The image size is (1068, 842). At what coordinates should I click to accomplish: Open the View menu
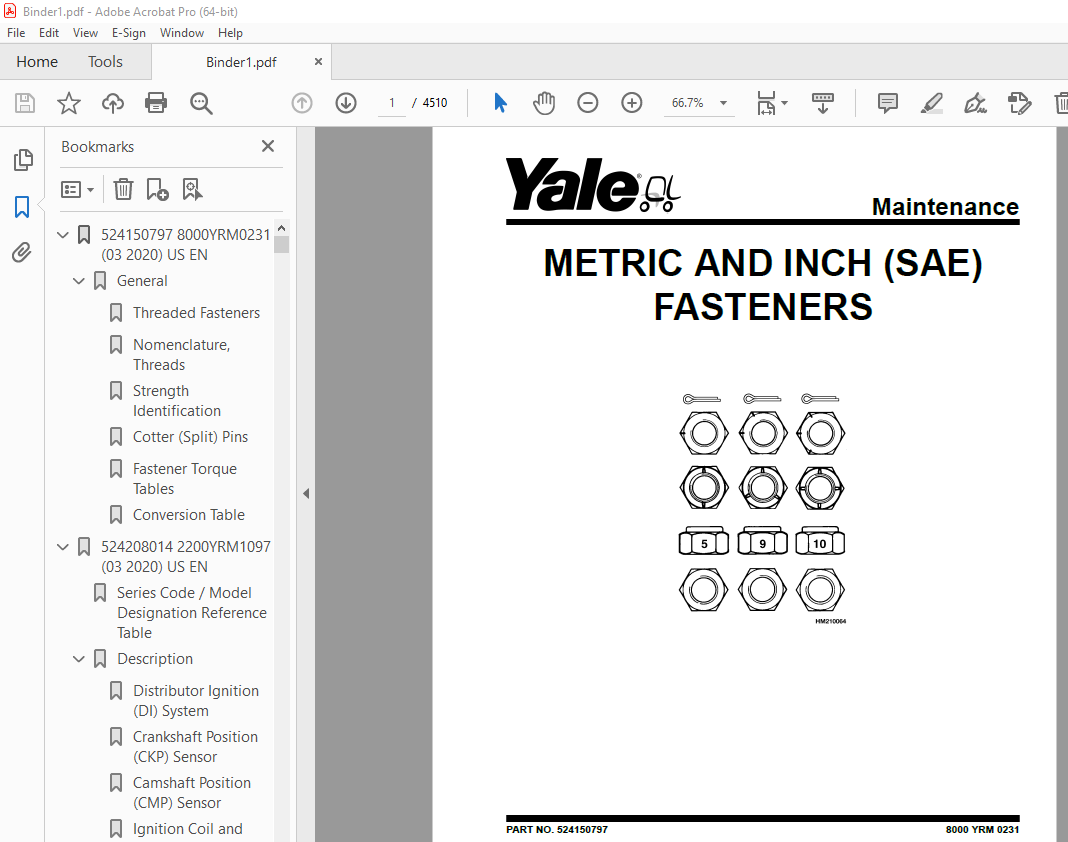(x=85, y=33)
